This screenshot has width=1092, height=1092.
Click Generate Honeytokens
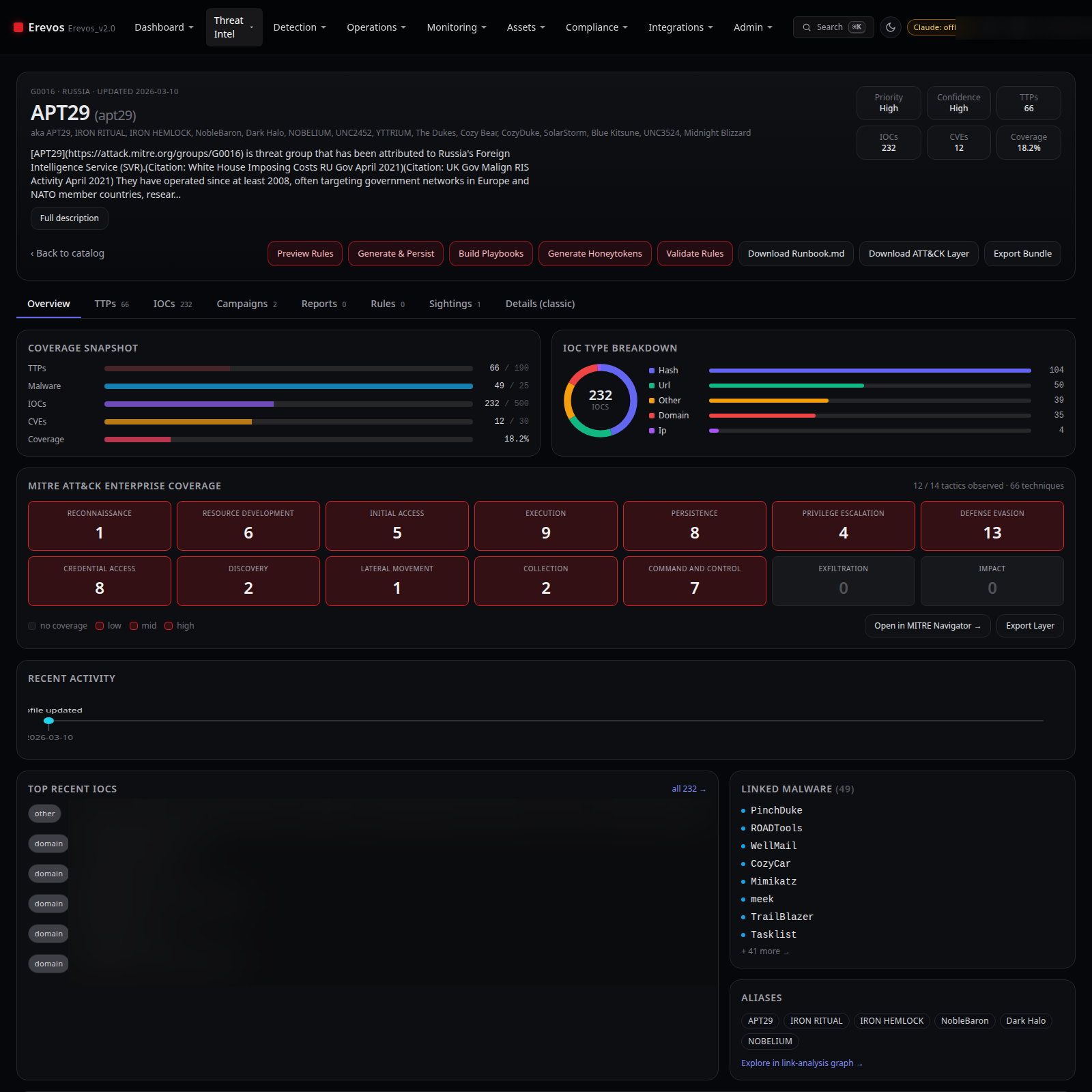click(x=595, y=254)
